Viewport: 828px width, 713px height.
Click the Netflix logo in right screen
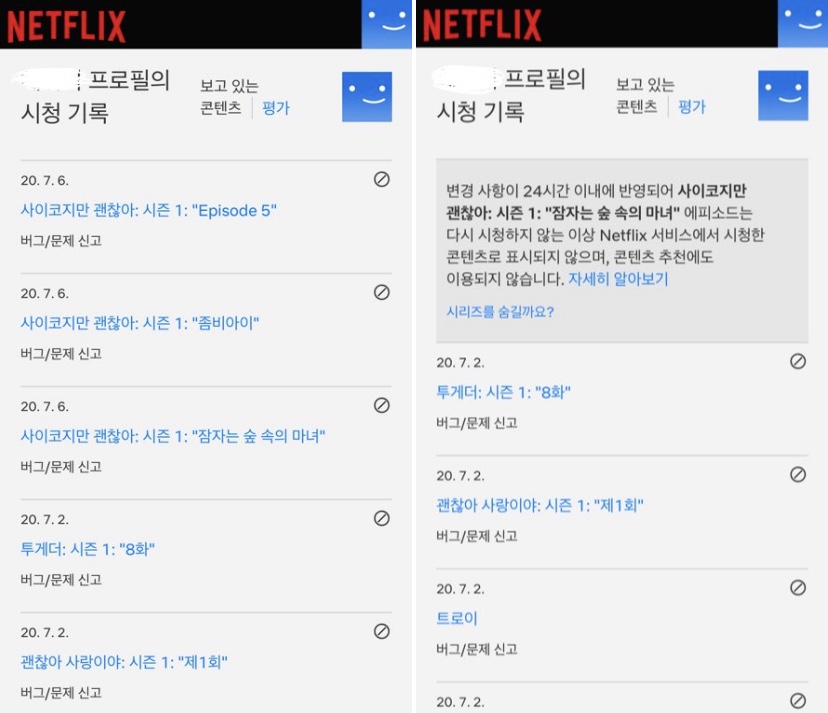pyautogui.click(x=482, y=24)
